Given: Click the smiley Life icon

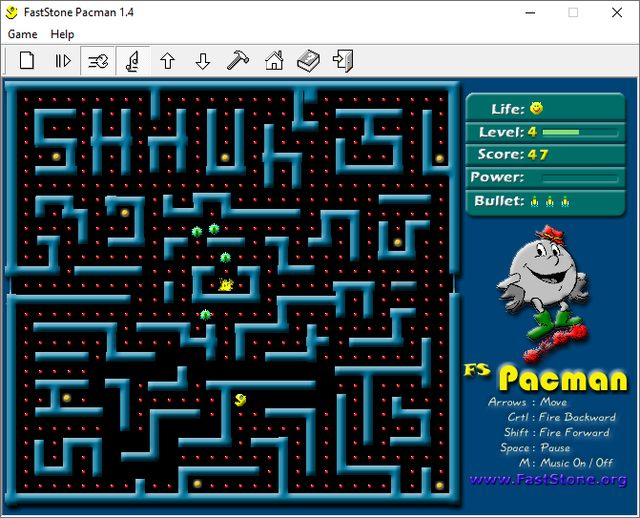Looking at the screenshot, I should coord(536,108).
